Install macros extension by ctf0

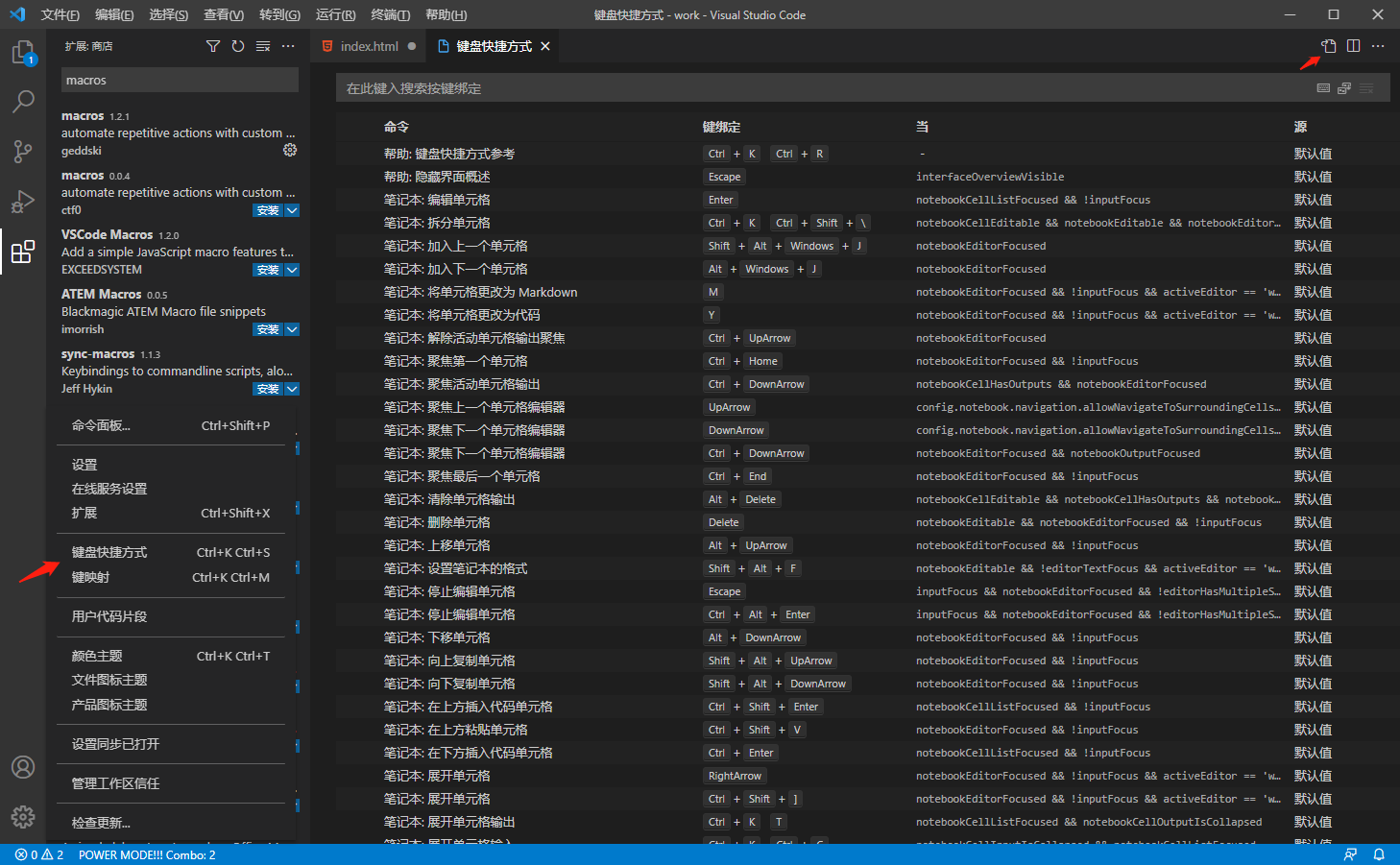(268, 210)
